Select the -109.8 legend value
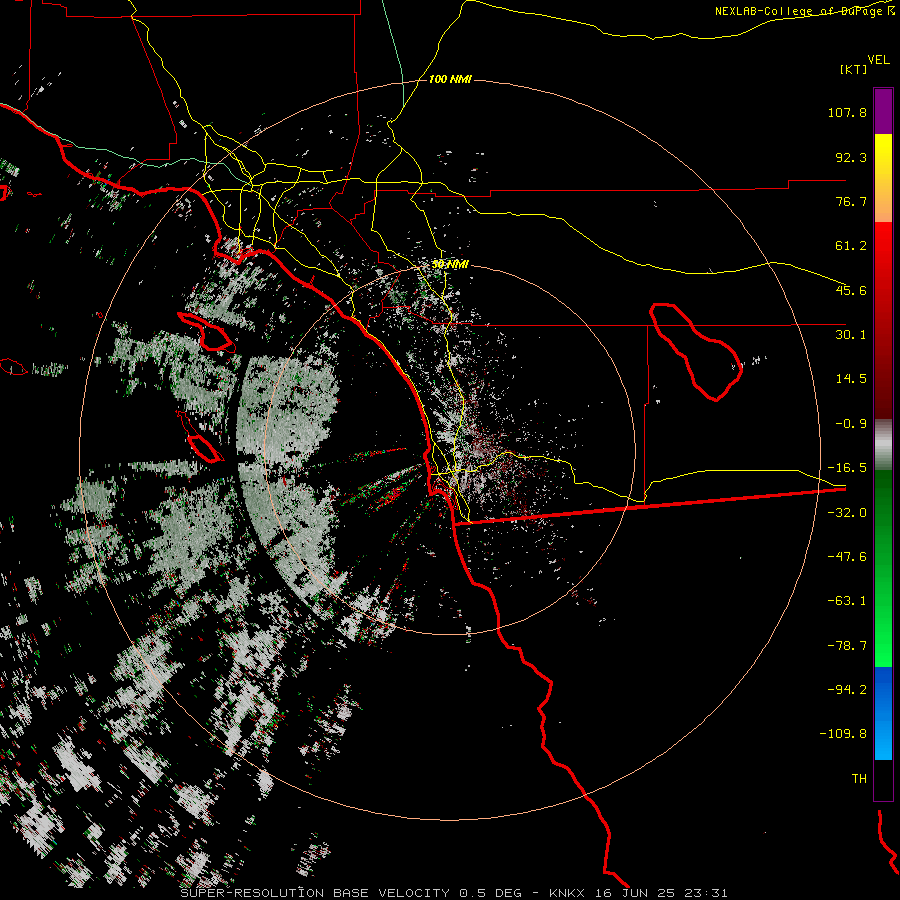The image size is (900, 900). point(843,734)
